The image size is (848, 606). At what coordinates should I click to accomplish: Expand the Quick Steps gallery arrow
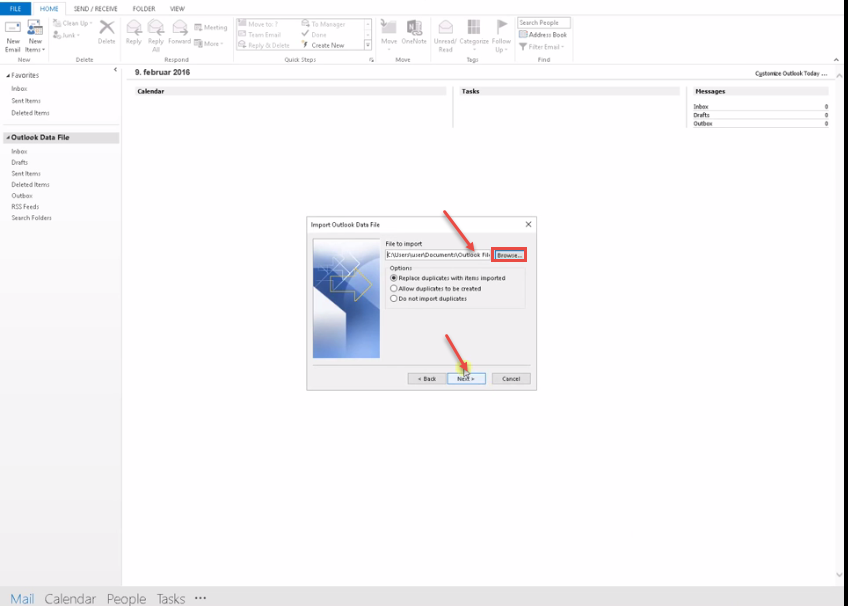[368, 45]
